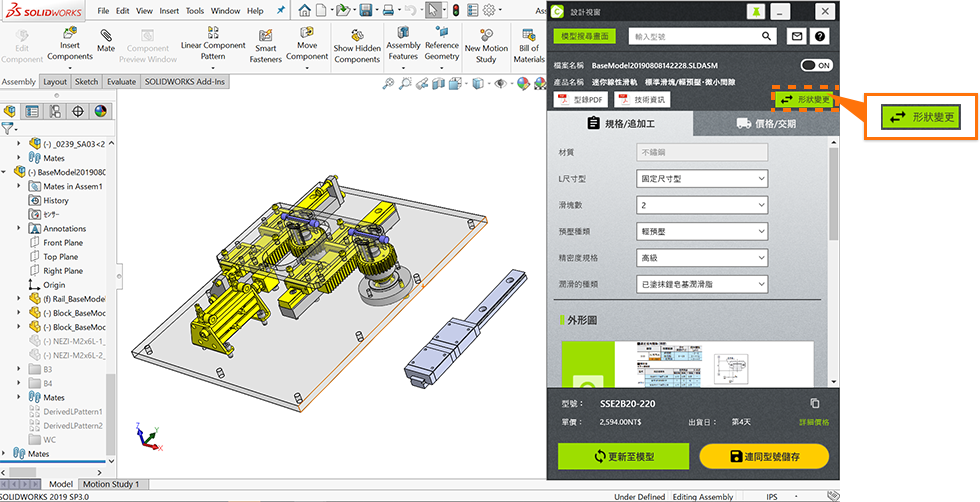The image size is (980, 502).
Task: Click the Mate tool in Assembly ribbon
Action: click(x=105, y=41)
